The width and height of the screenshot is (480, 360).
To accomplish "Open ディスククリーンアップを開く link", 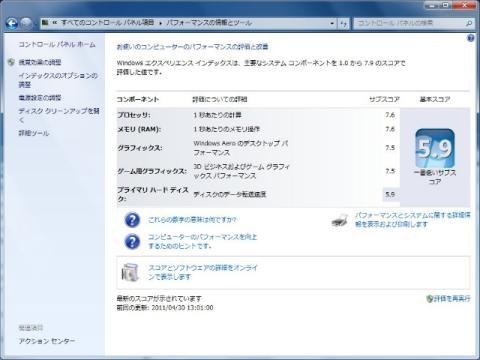I will point(59,115).
